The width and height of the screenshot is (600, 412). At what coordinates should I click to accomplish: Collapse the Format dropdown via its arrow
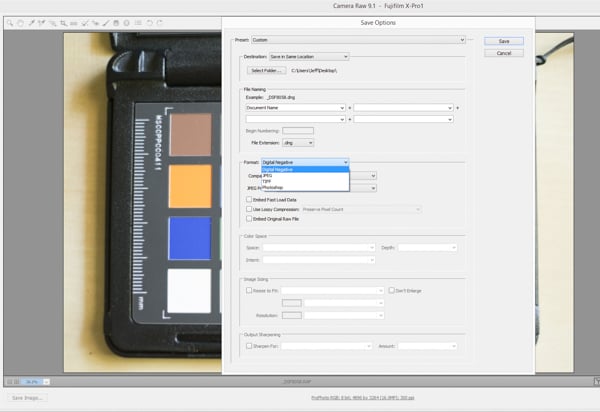[345, 162]
